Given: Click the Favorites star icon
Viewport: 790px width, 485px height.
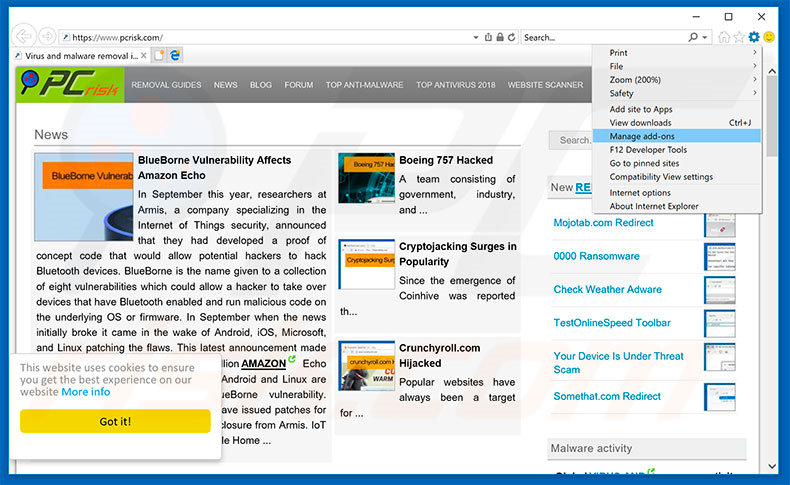Looking at the screenshot, I should [739, 37].
